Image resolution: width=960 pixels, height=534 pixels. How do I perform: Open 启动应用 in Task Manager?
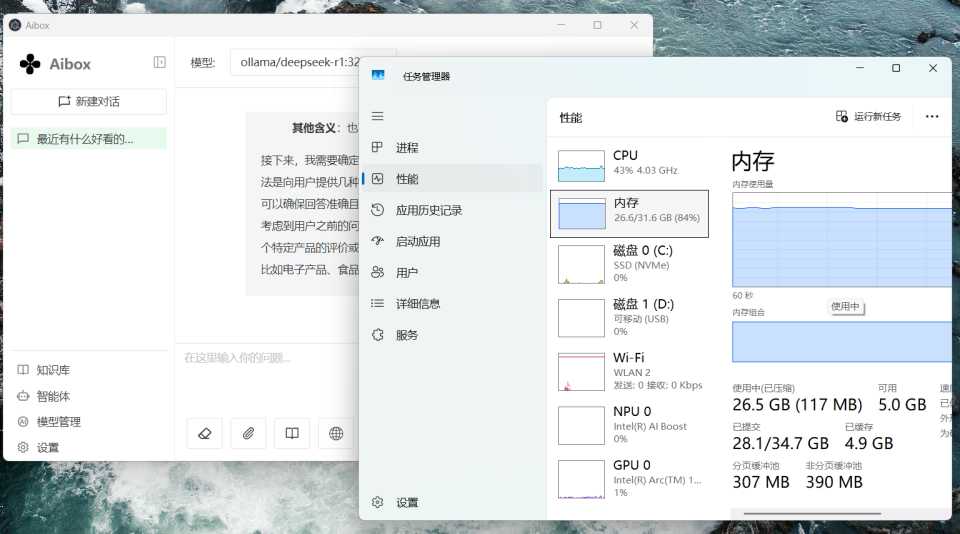[x=452, y=241]
